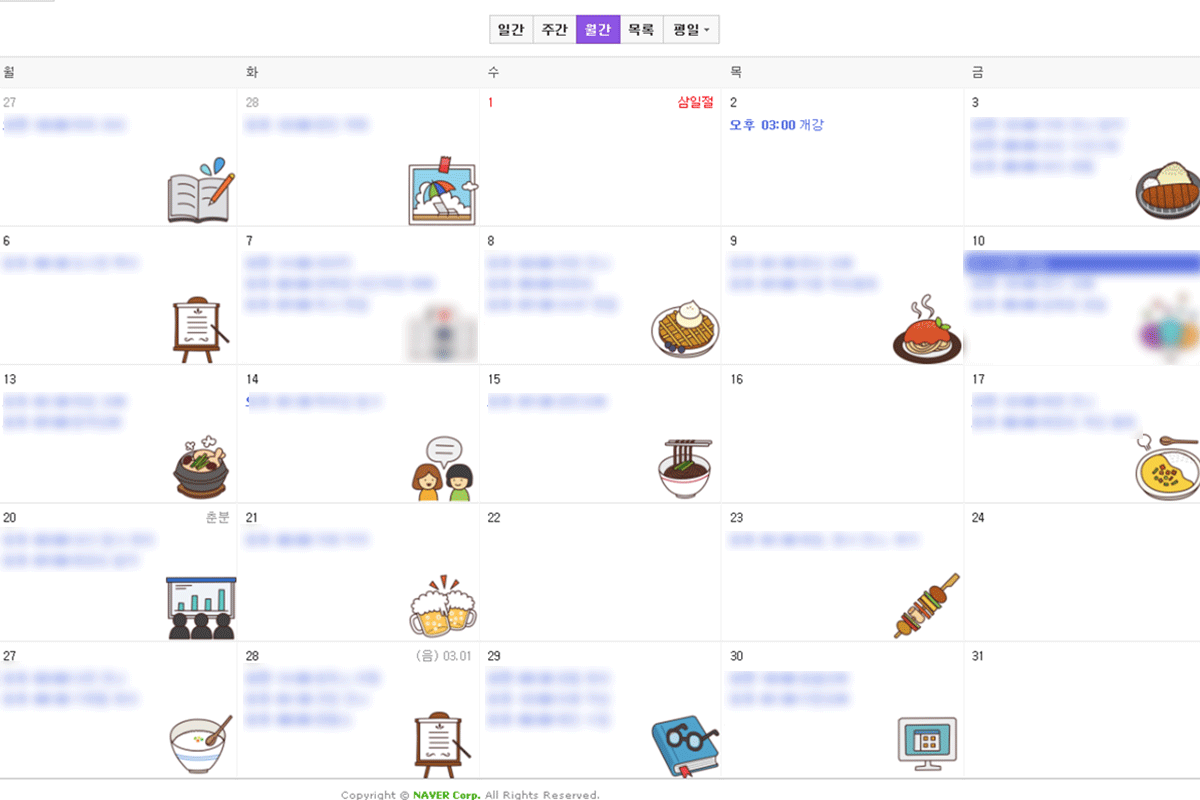Click the two girls chatting sticker
Viewport: 1200px width, 800px height.
(x=442, y=469)
